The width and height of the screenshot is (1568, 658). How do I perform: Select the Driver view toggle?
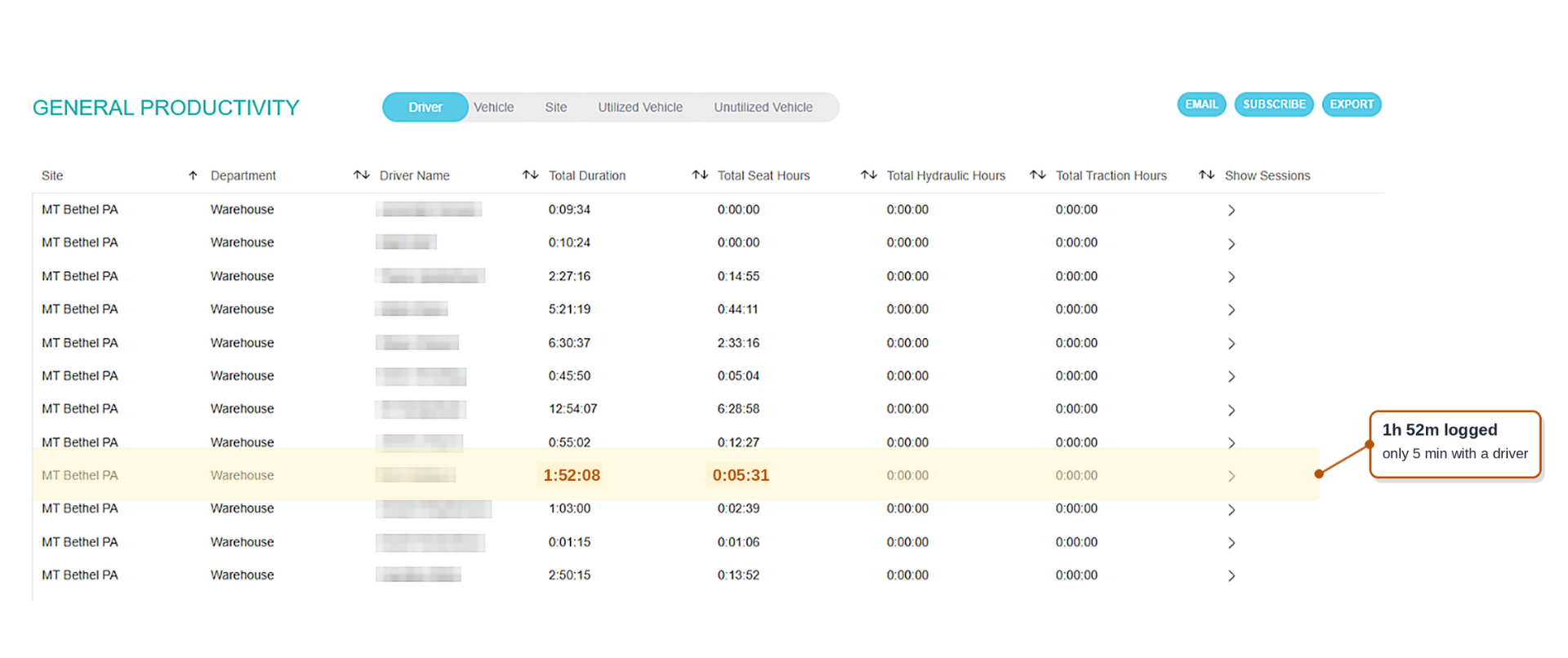(x=425, y=107)
